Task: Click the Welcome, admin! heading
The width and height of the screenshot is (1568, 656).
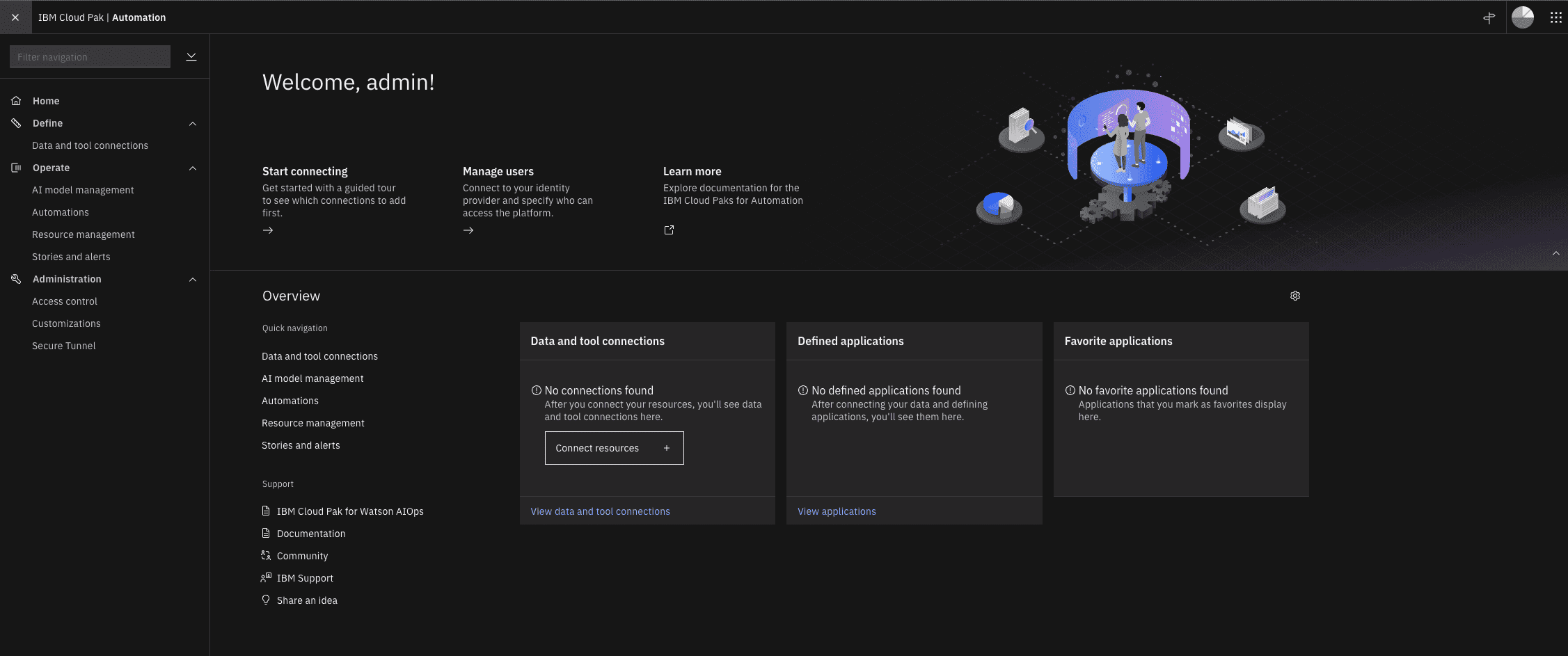Action: [349, 82]
